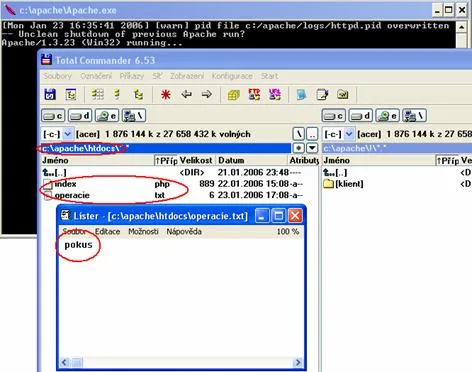The image size is (472, 372).
Task: Select drive c in left panel
Action: (53, 116)
